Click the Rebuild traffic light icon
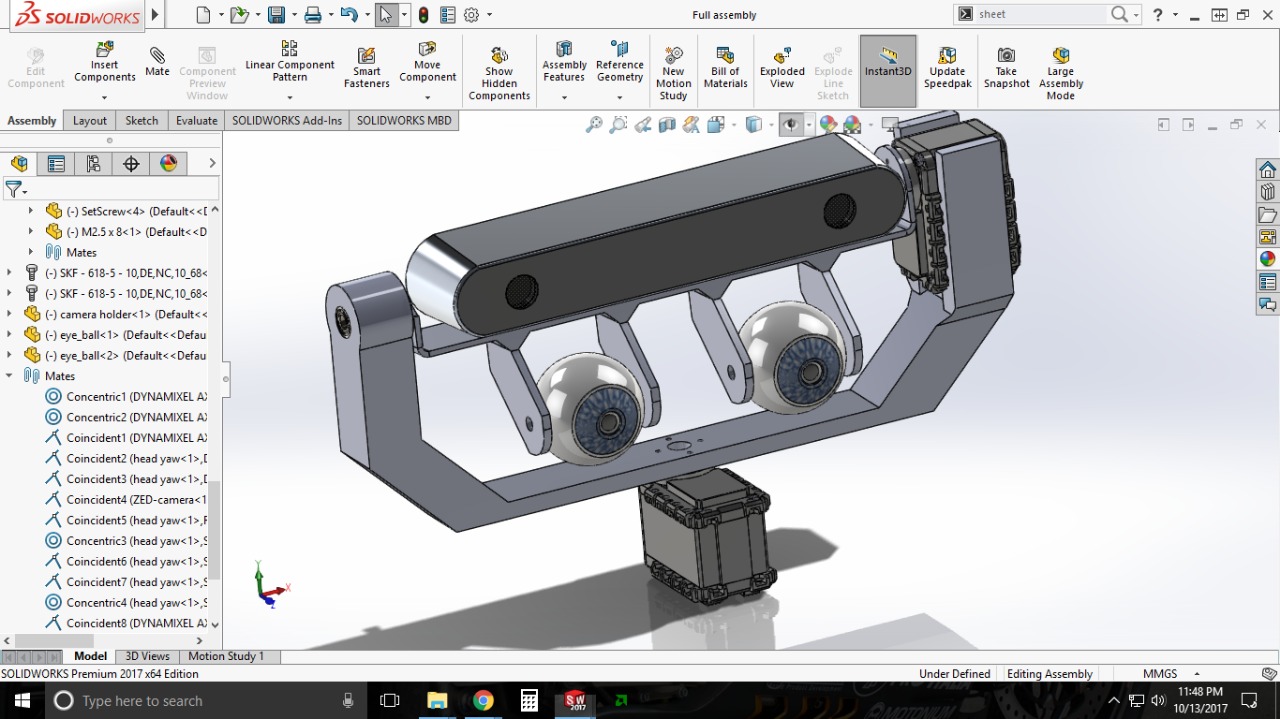 (423, 15)
